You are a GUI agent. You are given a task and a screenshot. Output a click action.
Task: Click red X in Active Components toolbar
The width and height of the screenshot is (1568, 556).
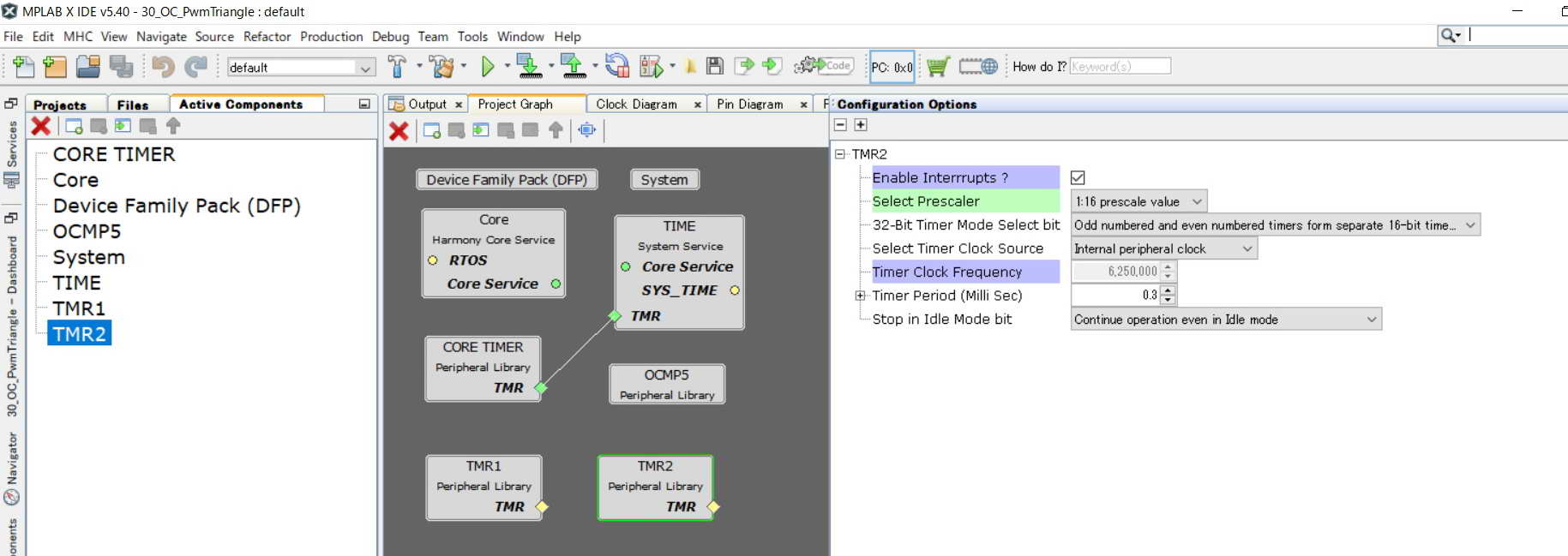coord(40,127)
